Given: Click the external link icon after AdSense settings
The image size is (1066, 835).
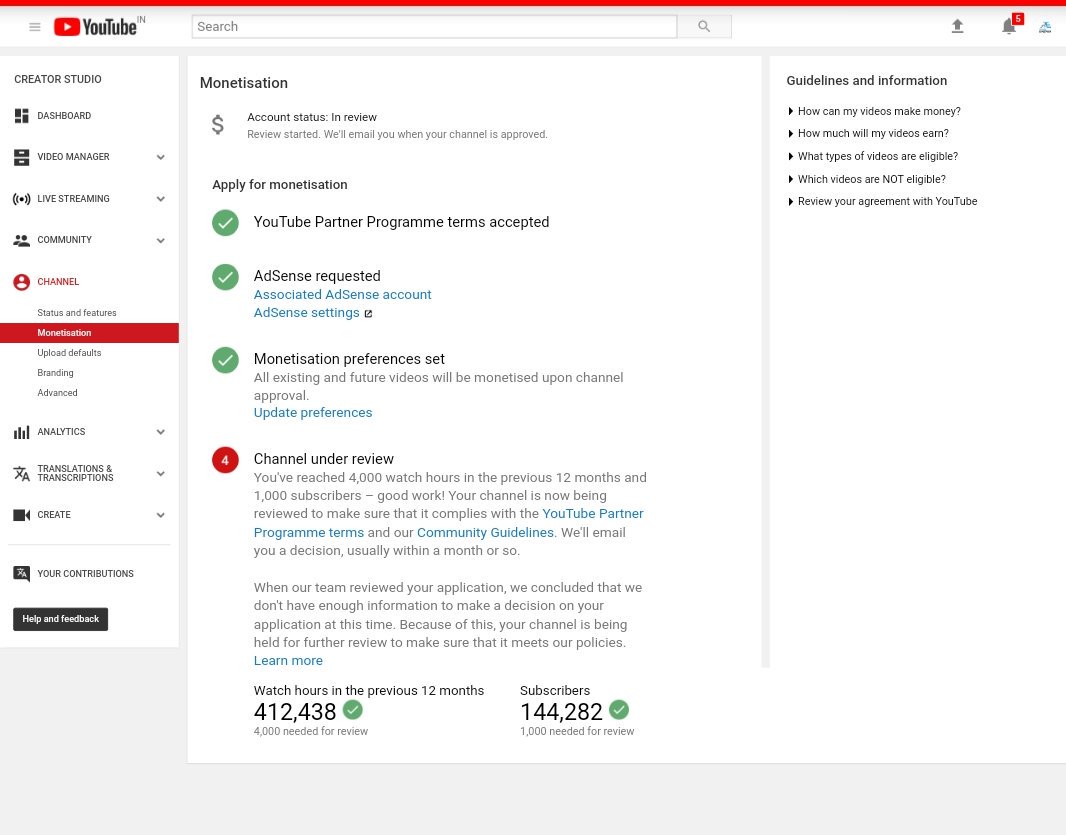Looking at the screenshot, I should [368, 313].
